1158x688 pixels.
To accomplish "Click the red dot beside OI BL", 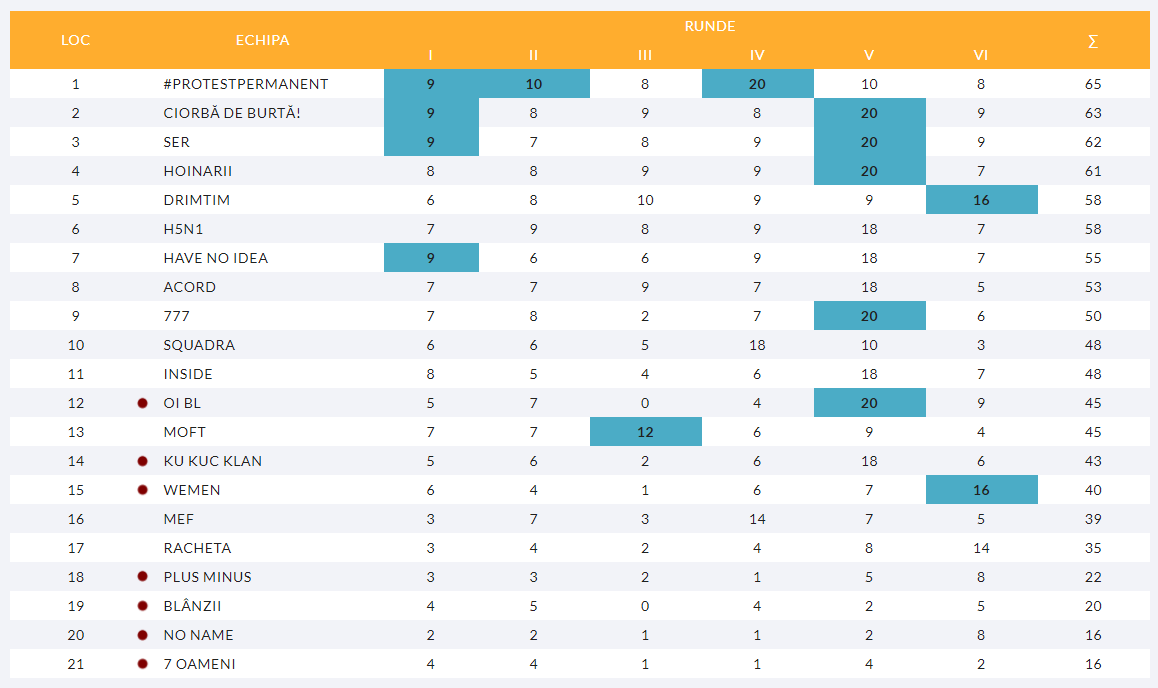I will (142, 403).
